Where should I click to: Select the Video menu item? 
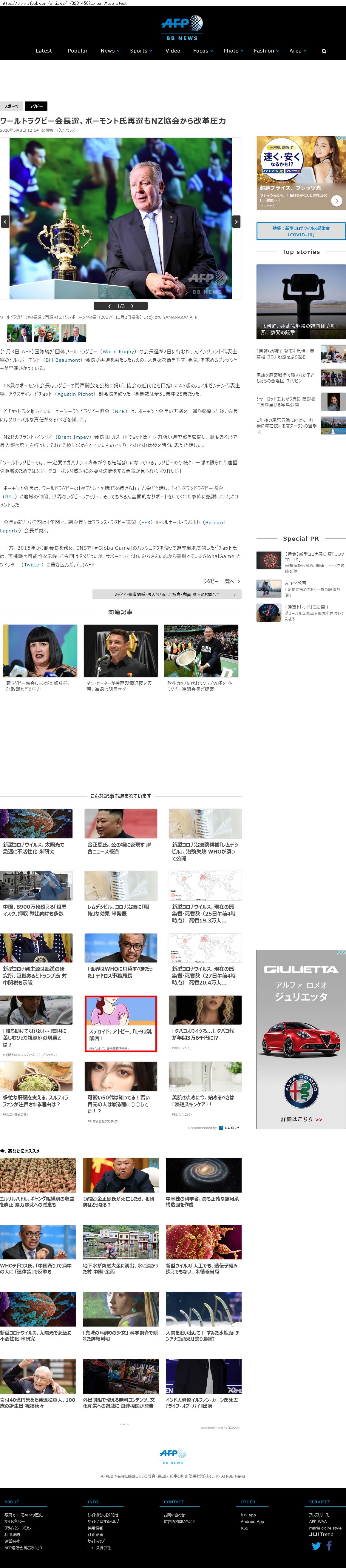click(173, 51)
